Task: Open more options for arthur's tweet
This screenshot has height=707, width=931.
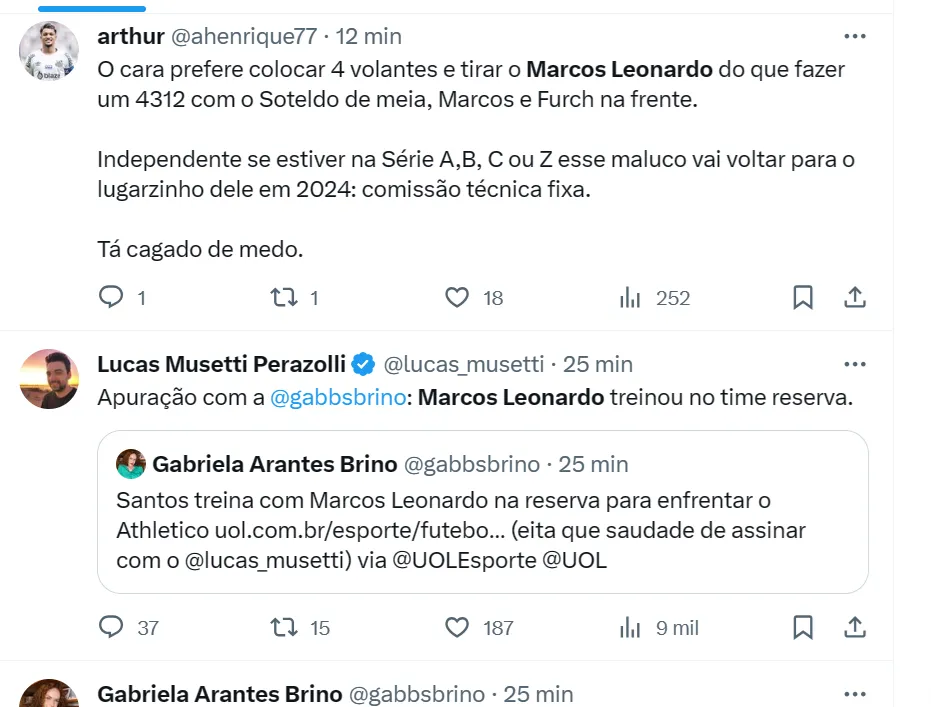Action: coord(855,37)
